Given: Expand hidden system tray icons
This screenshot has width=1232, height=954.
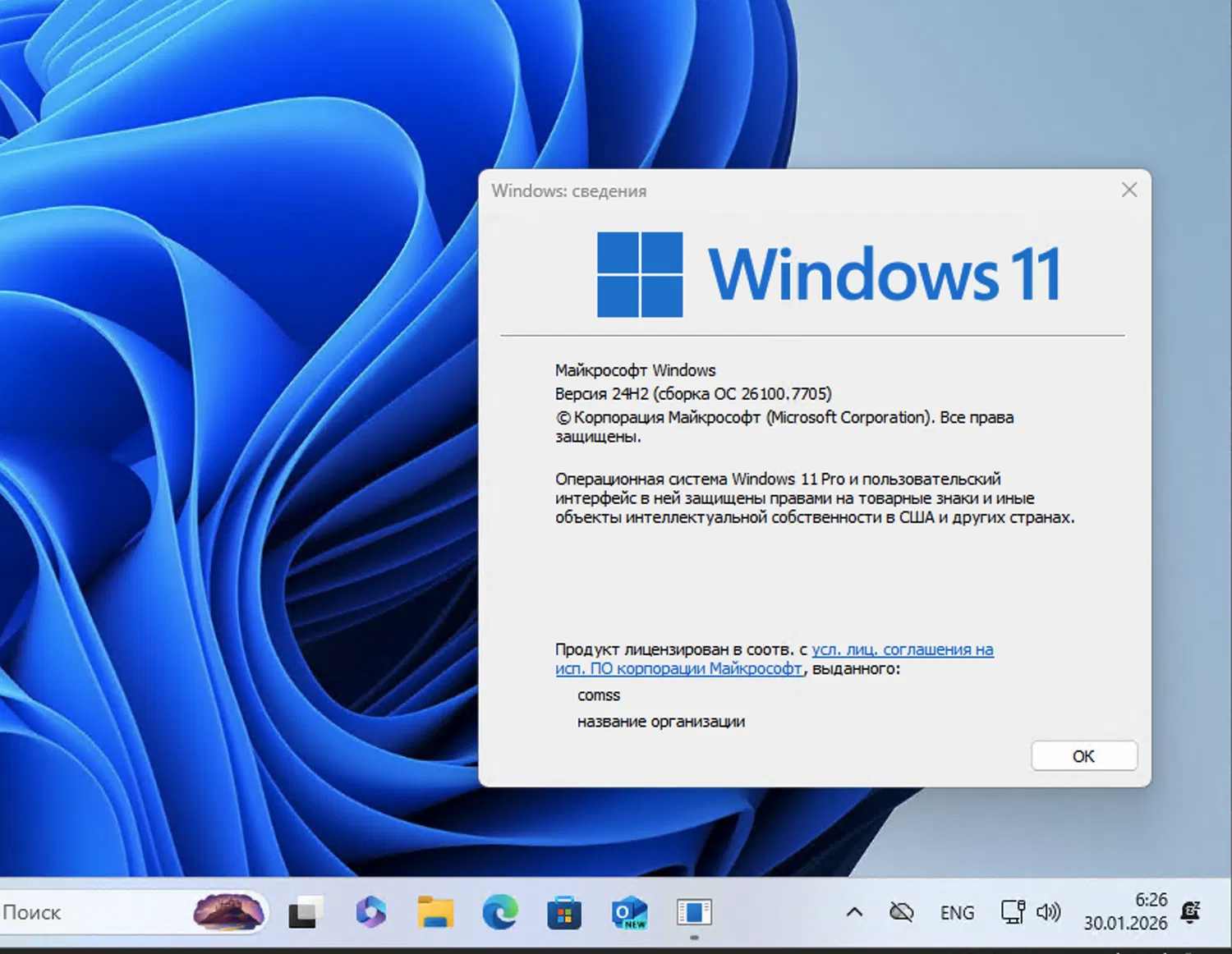Looking at the screenshot, I should click(854, 911).
